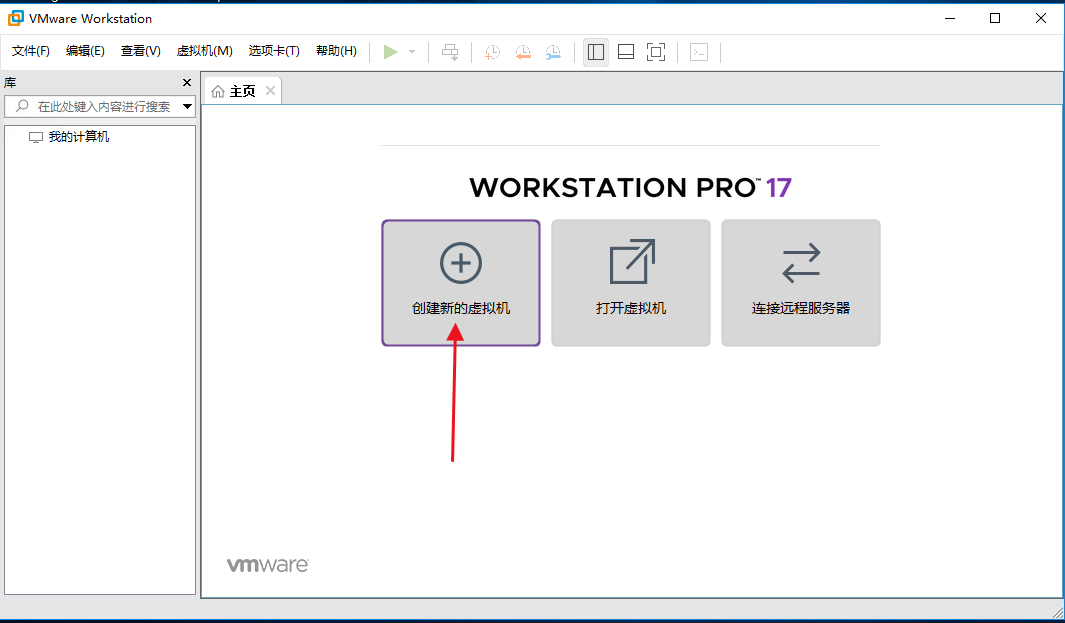
Task: Click the 打开虚拟机 tile
Action: click(631, 283)
